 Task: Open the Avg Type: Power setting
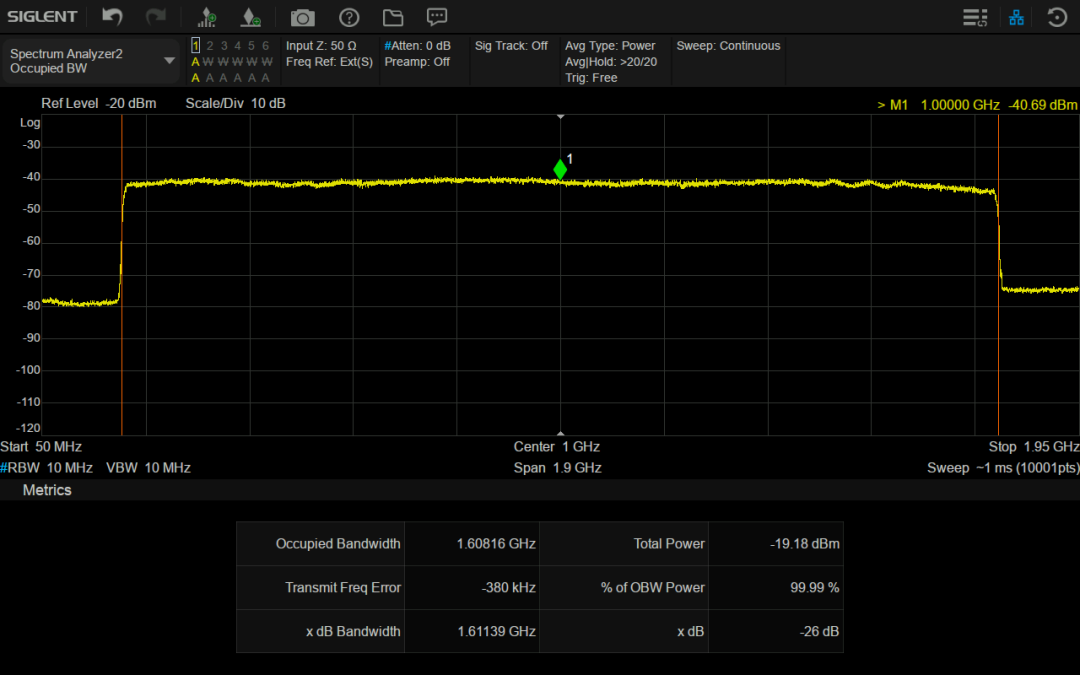coord(610,46)
